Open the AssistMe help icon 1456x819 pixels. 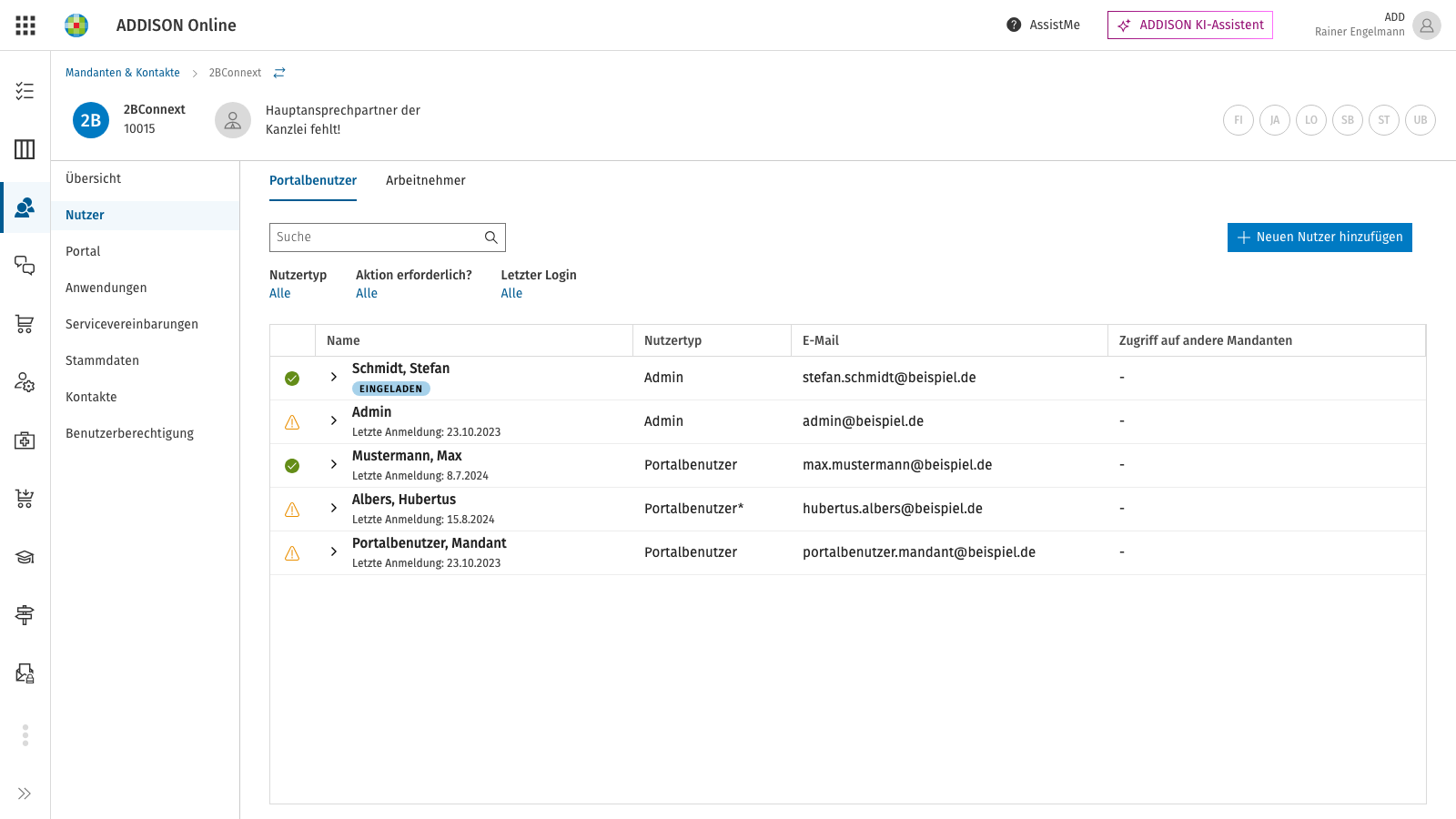pos(1014,25)
